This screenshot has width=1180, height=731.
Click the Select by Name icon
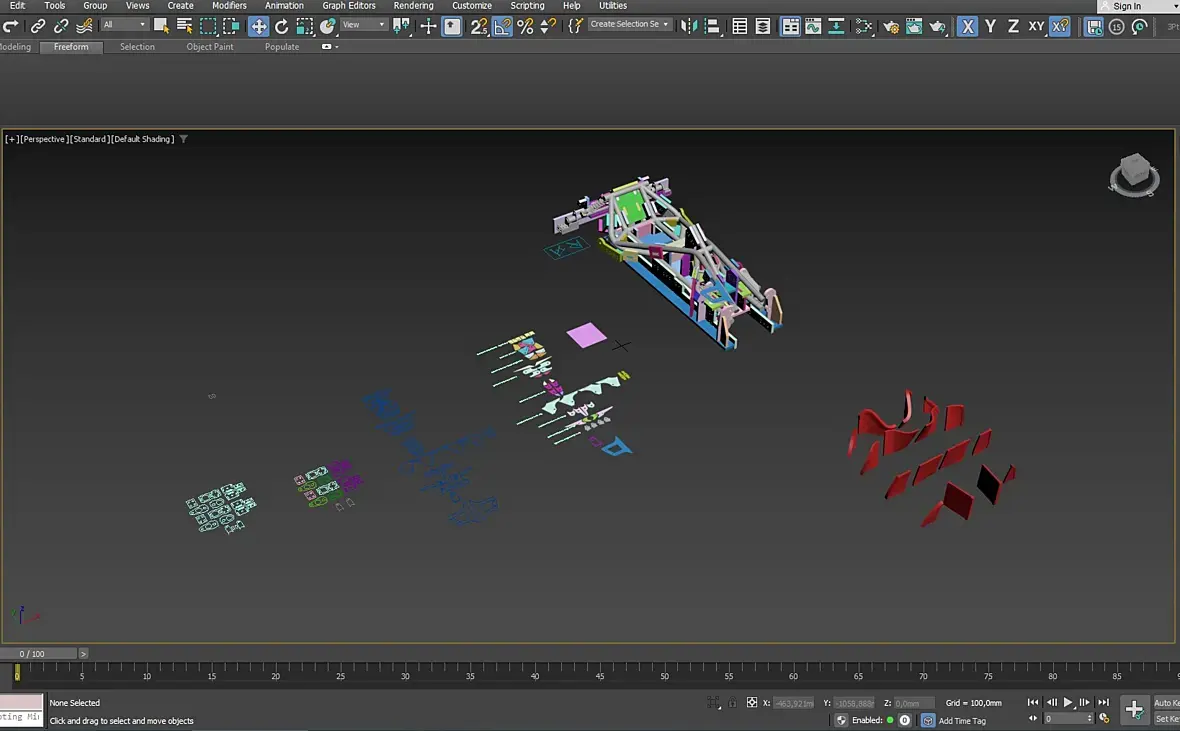(x=185, y=26)
